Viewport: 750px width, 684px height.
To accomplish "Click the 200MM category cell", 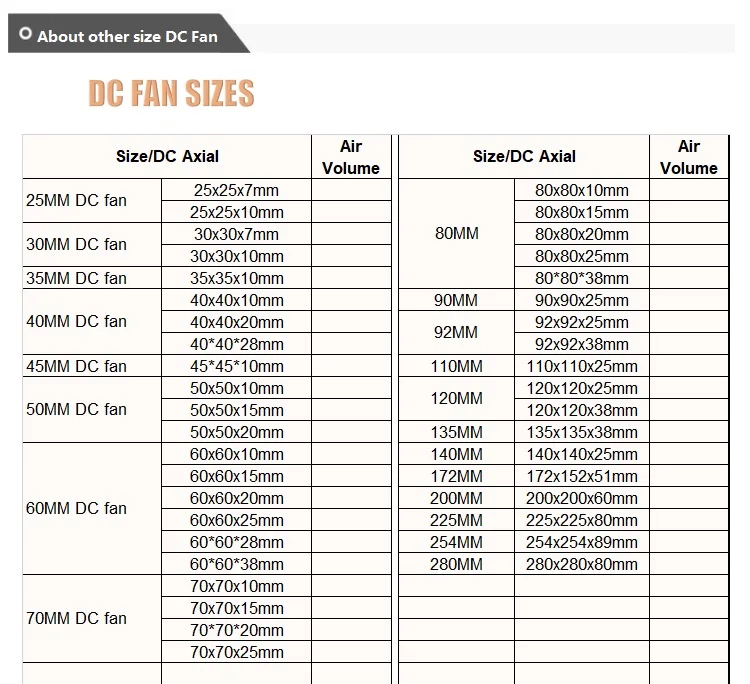I will tap(456, 498).
